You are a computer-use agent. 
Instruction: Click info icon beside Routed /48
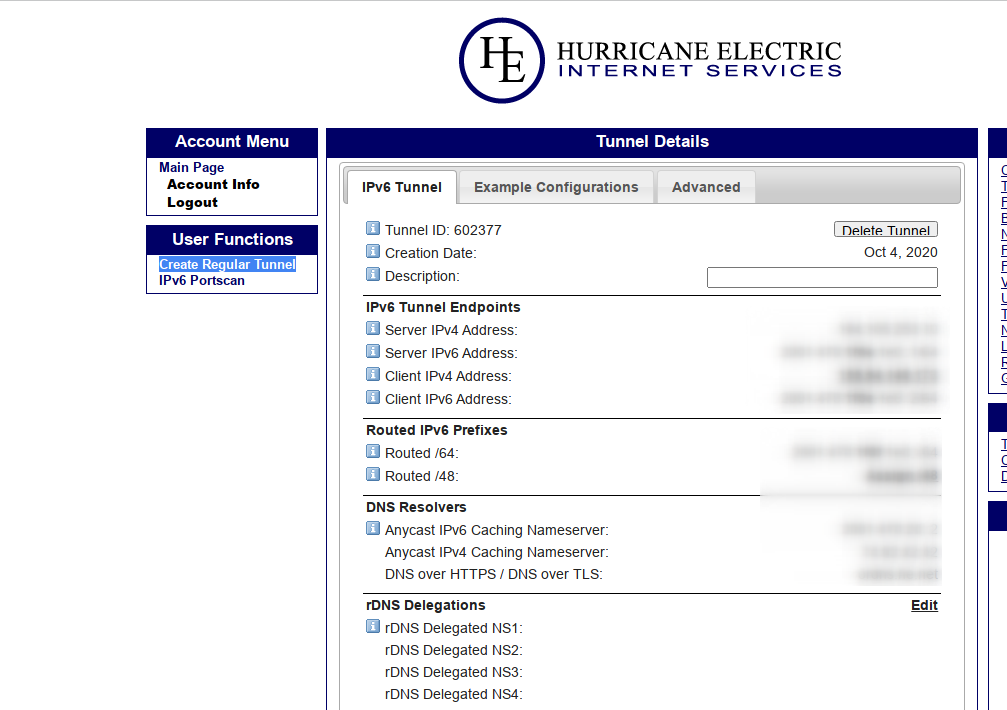point(372,474)
